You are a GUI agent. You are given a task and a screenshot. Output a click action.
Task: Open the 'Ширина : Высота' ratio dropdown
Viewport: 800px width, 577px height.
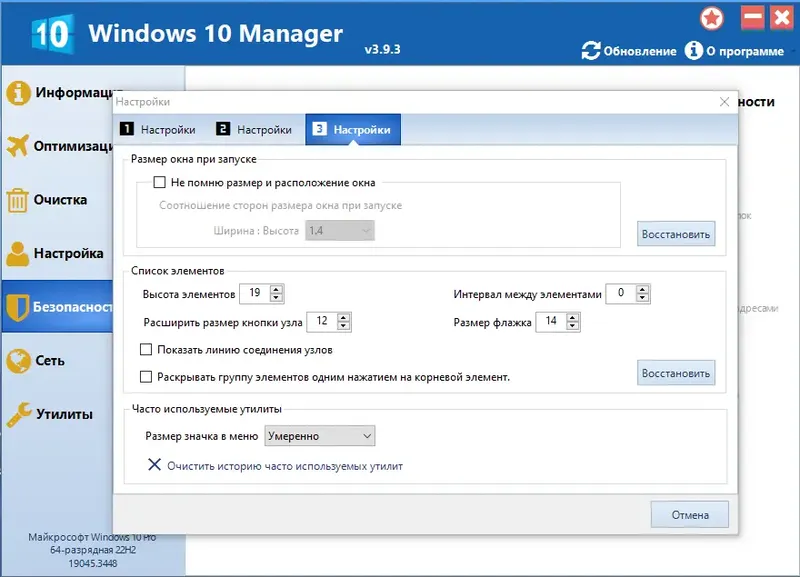(x=338, y=231)
